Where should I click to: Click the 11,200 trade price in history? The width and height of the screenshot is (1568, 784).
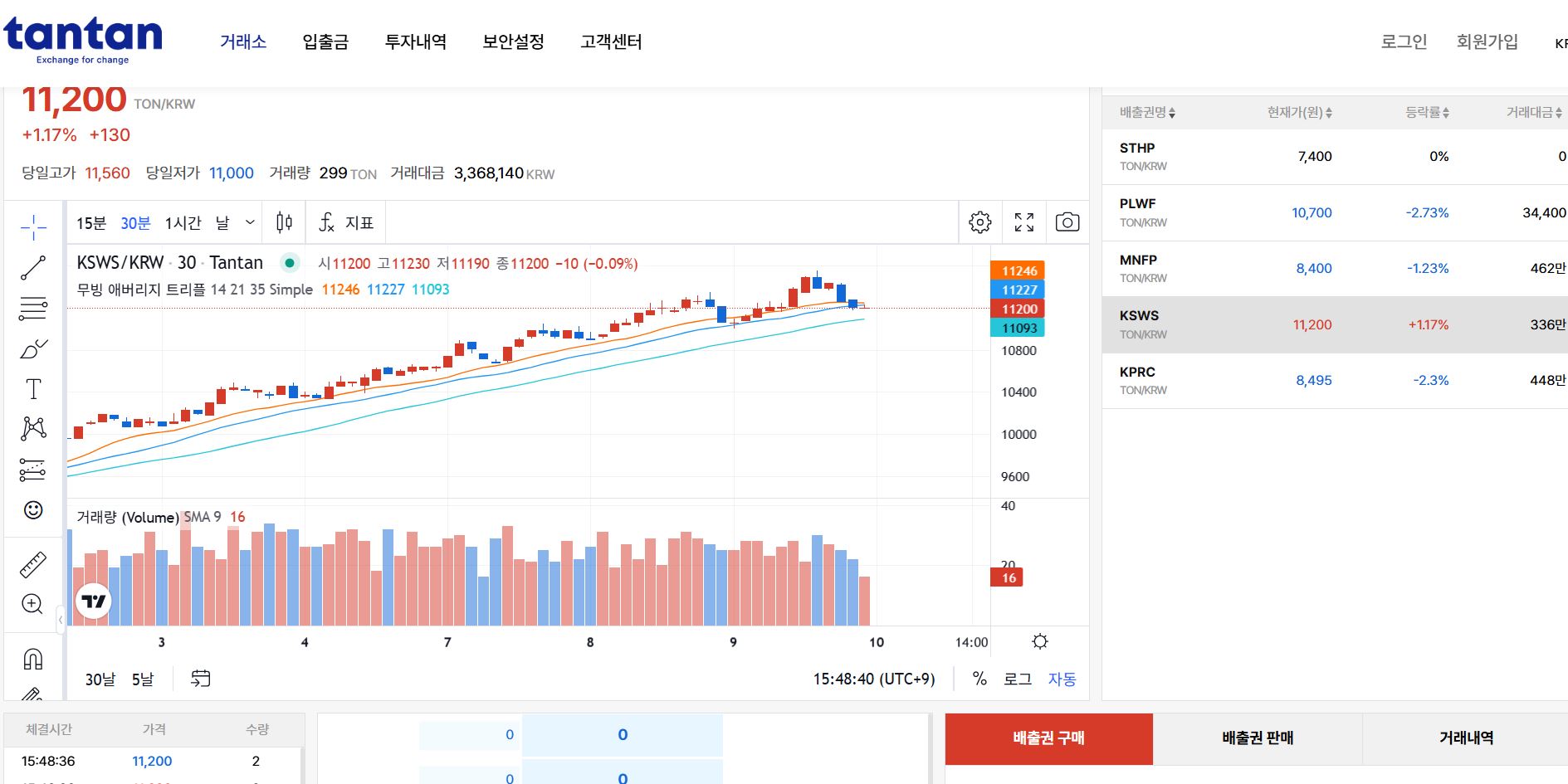152,761
